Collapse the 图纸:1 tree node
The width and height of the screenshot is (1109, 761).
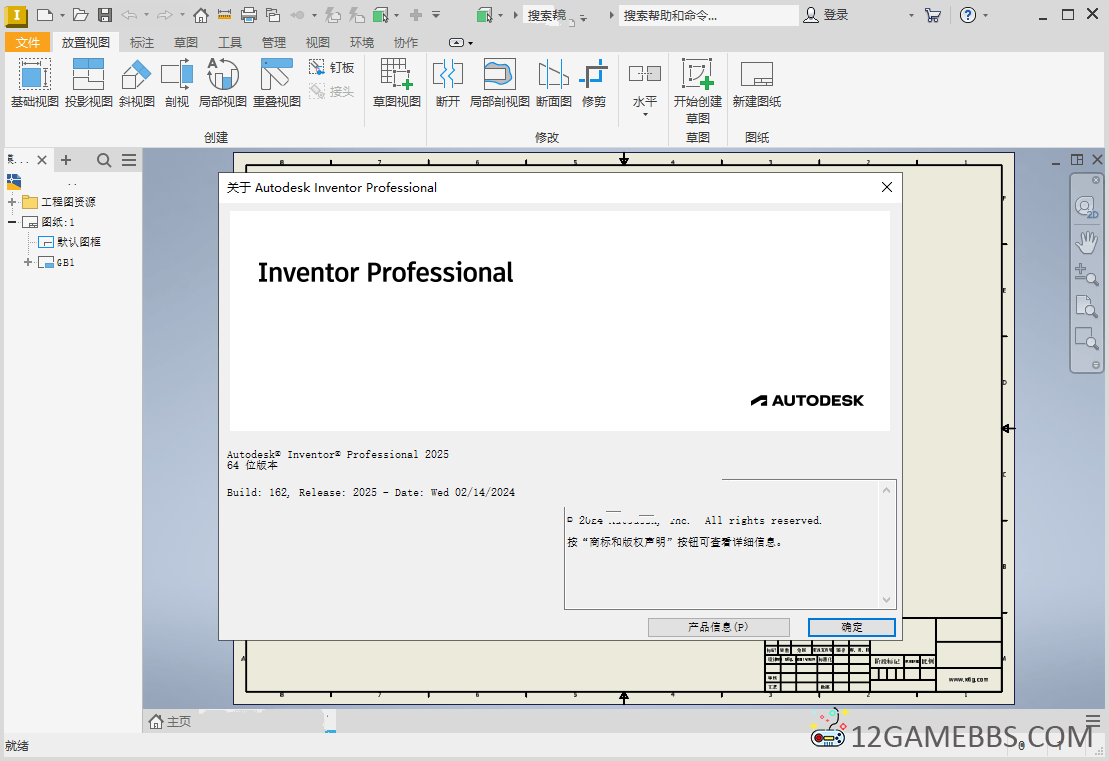(12, 222)
